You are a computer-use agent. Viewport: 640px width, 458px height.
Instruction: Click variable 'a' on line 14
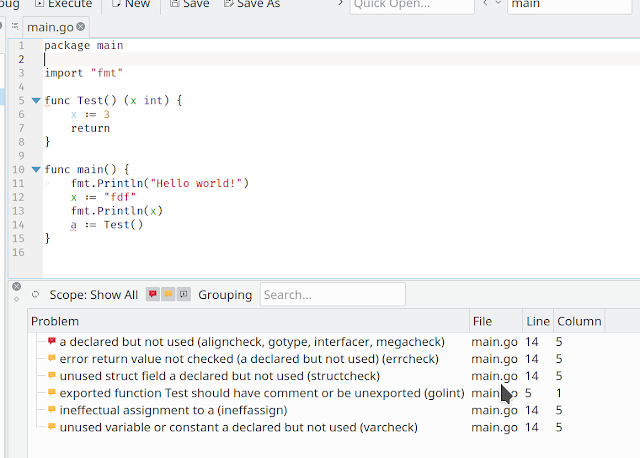(73, 225)
